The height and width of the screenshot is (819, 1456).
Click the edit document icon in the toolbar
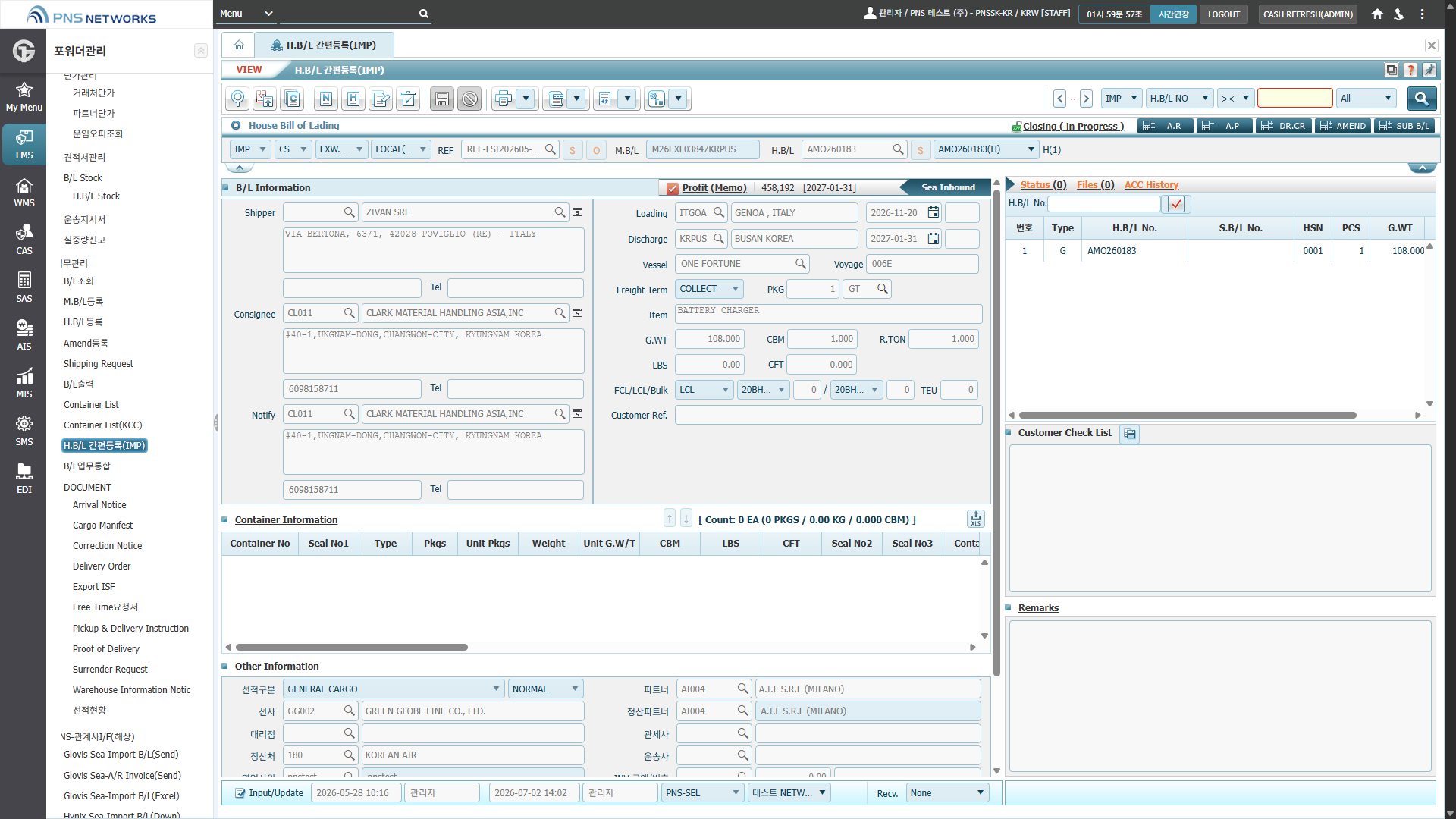click(381, 99)
